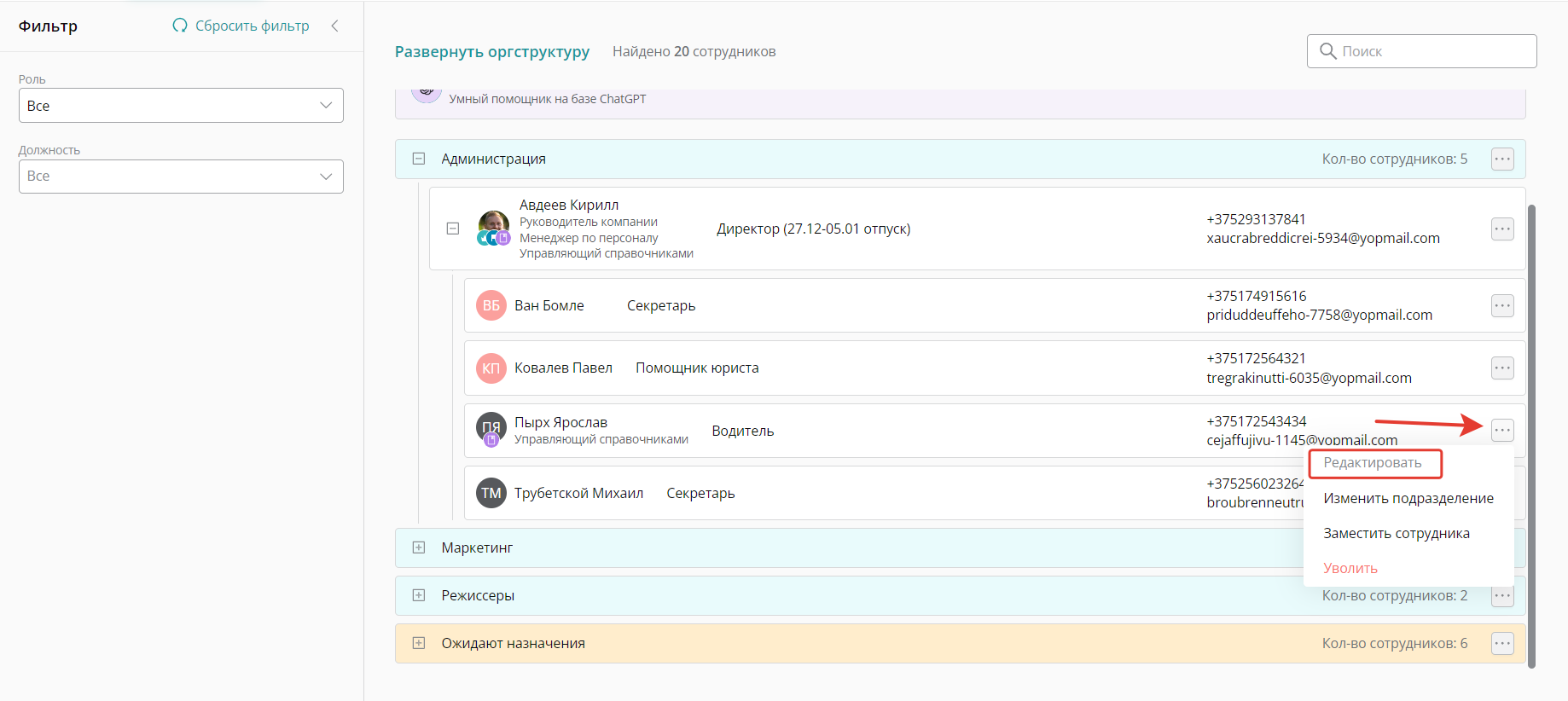1568x701 pixels.
Task: Open the Должность dropdown
Action: pyautogui.click(x=181, y=177)
